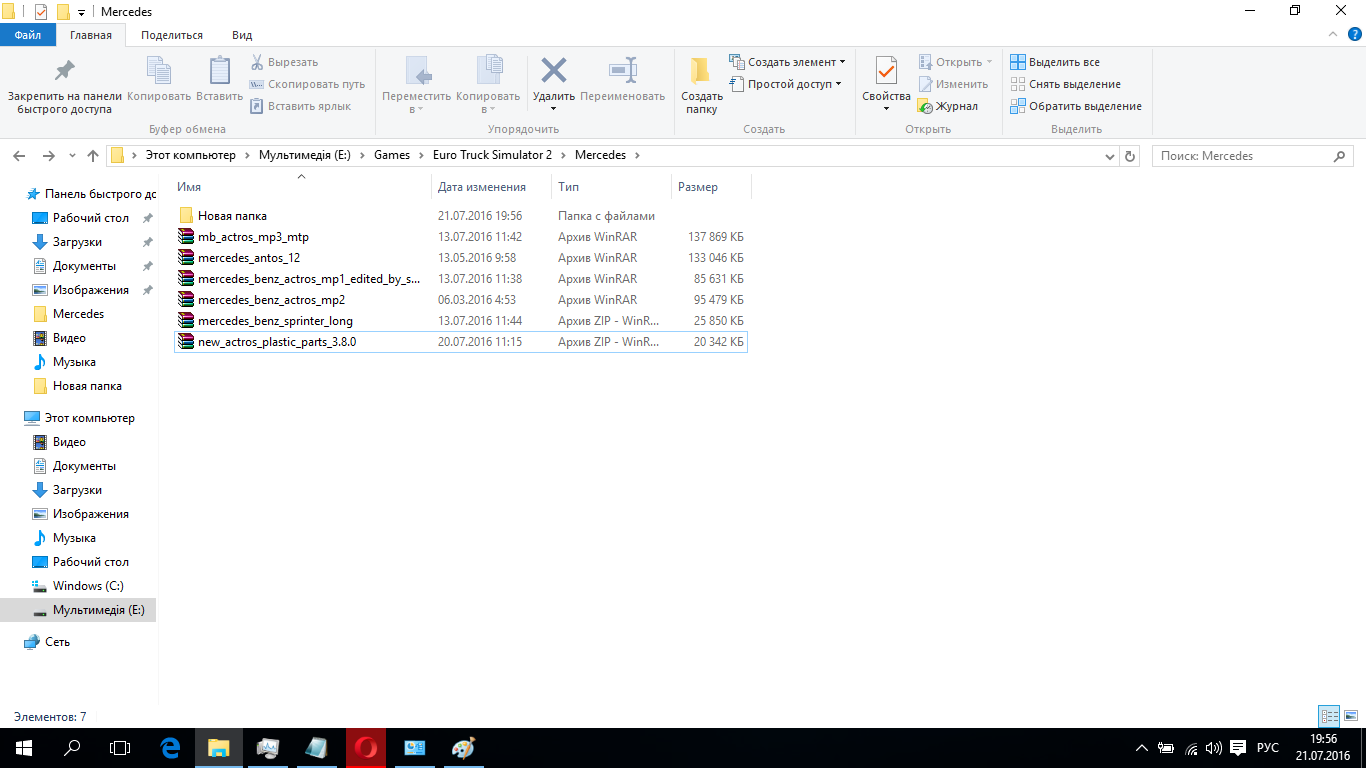1366x768 pixels.
Task: Select the mercedes_antos_12 archive file
Action: (x=248, y=258)
